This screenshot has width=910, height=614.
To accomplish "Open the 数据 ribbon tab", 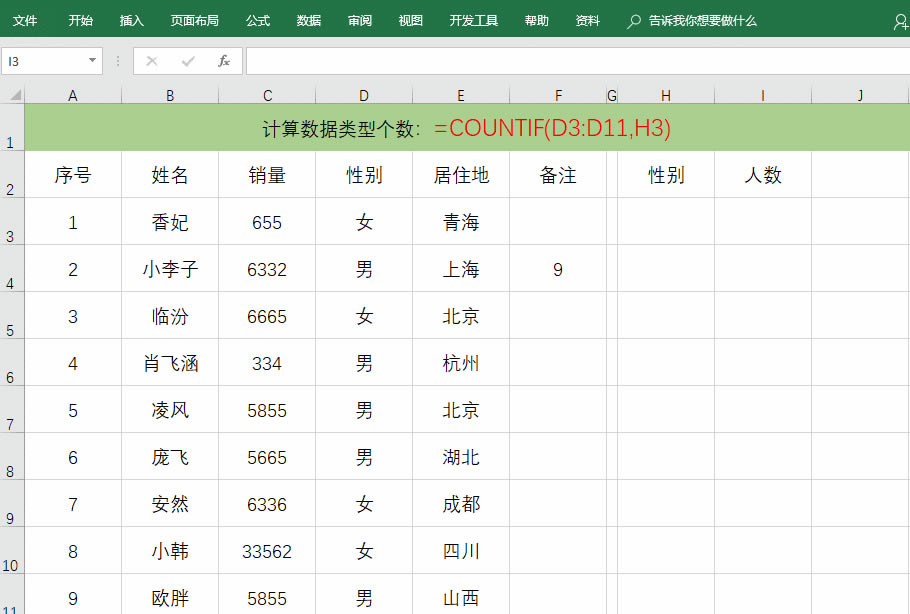I will pos(309,21).
